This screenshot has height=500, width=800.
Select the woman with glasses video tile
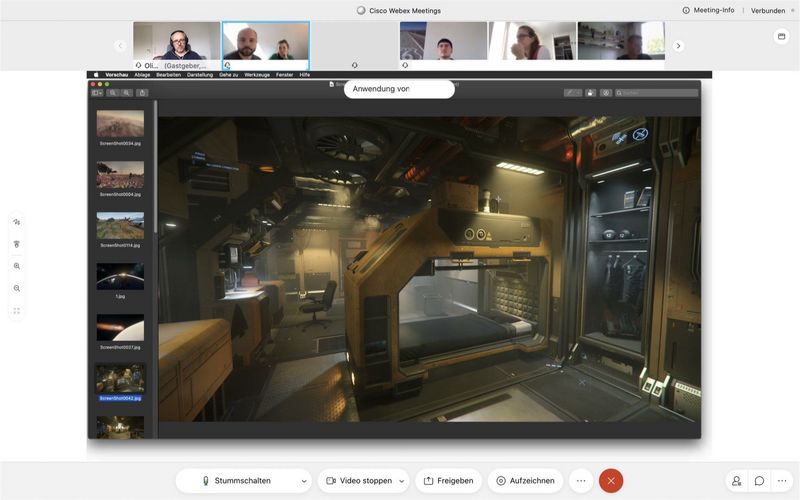pyautogui.click(x=532, y=45)
